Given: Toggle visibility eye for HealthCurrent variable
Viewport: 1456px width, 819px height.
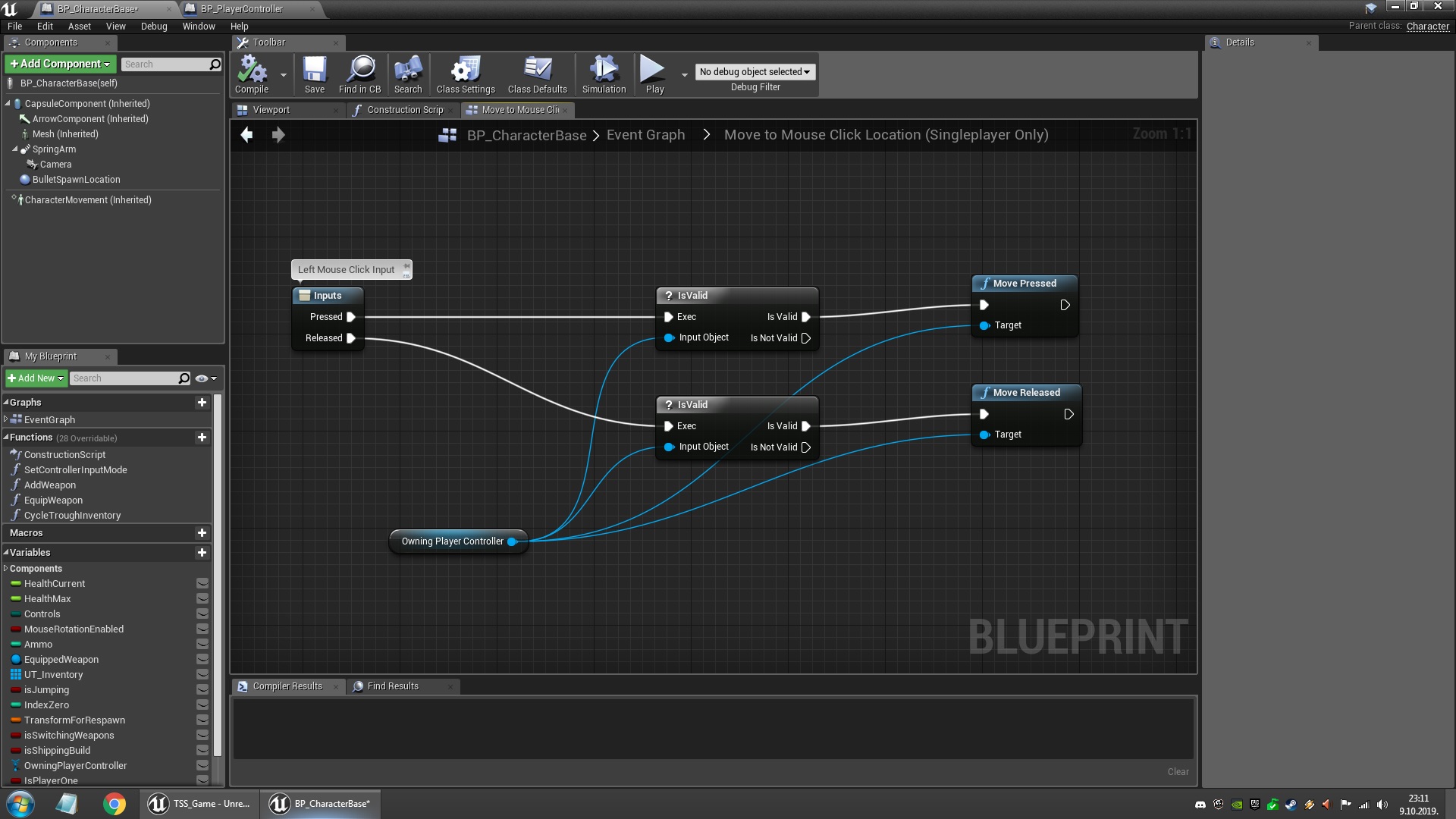Looking at the screenshot, I should pyautogui.click(x=202, y=584).
